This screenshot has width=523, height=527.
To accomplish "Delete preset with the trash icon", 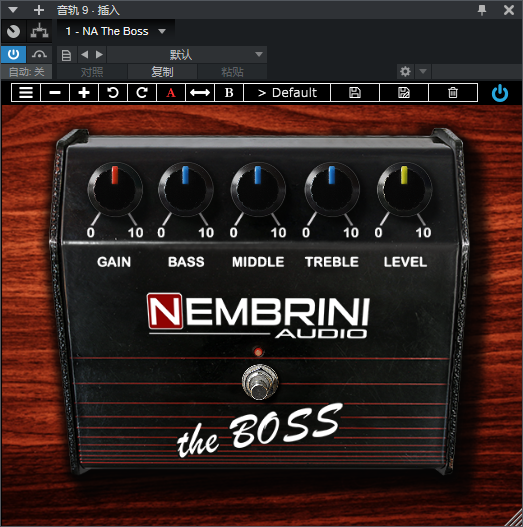I will 453,92.
